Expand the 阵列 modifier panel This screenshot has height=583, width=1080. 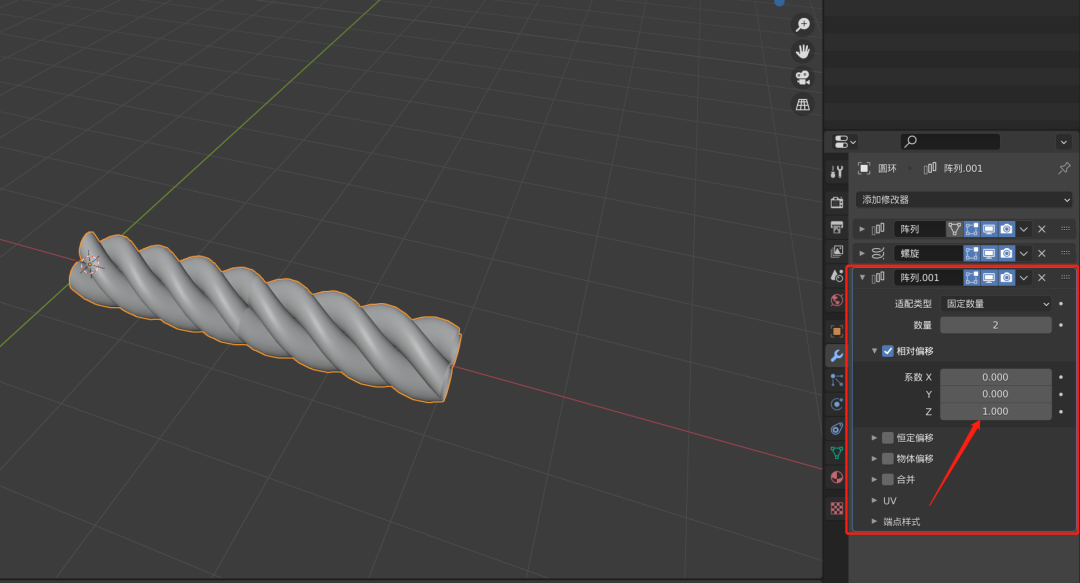click(x=862, y=229)
